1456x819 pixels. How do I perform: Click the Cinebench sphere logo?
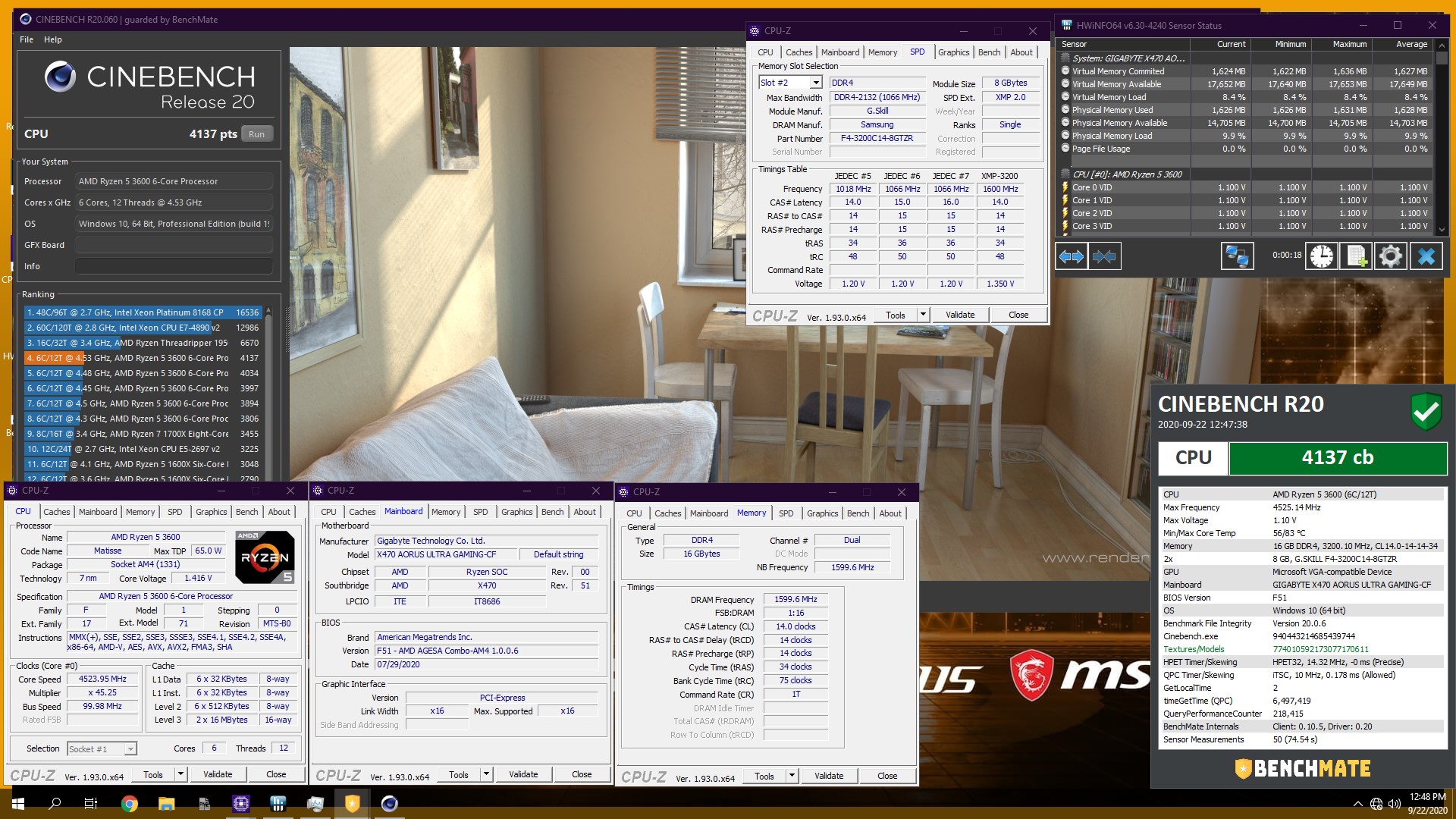pos(60,77)
